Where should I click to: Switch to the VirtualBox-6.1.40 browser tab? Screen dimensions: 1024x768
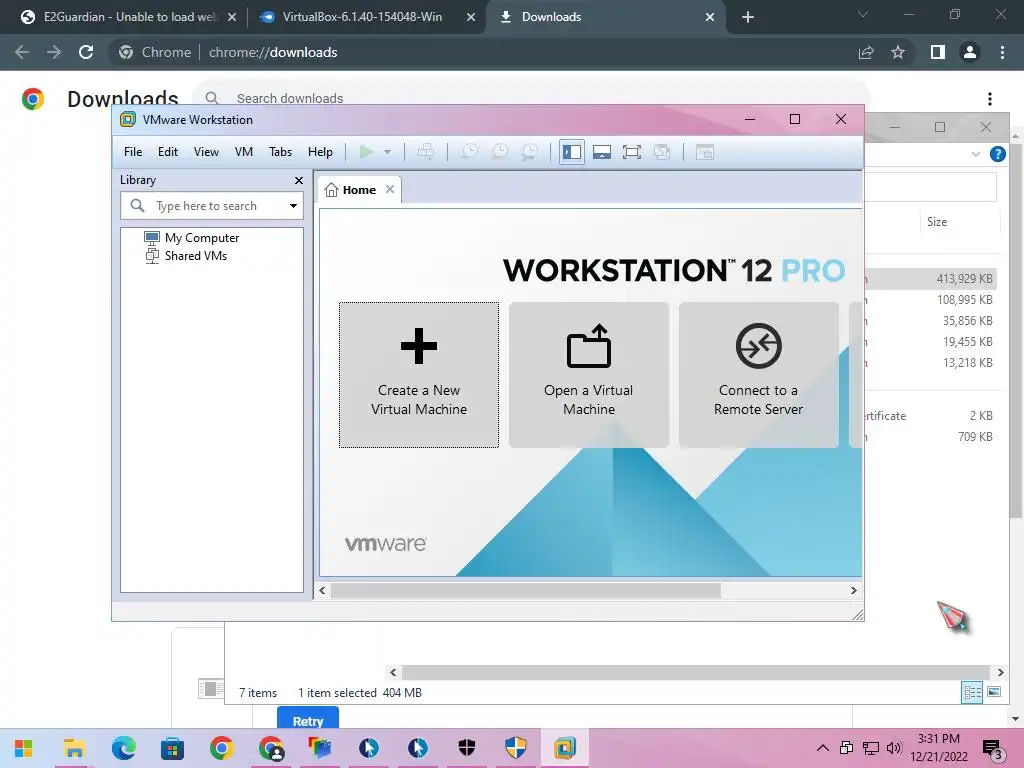pos(361,17)
